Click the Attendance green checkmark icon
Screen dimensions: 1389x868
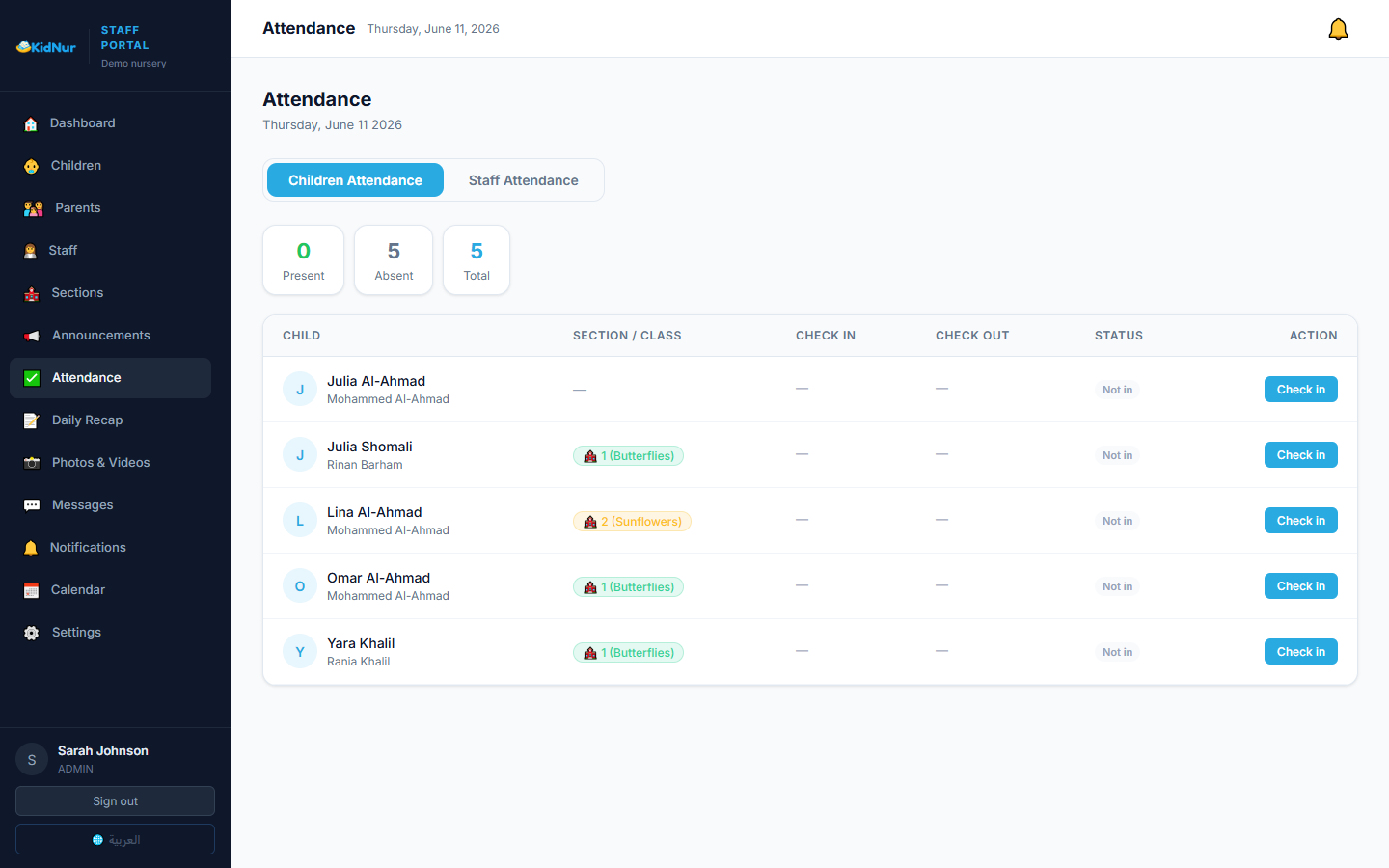click(x=32, y=378)
